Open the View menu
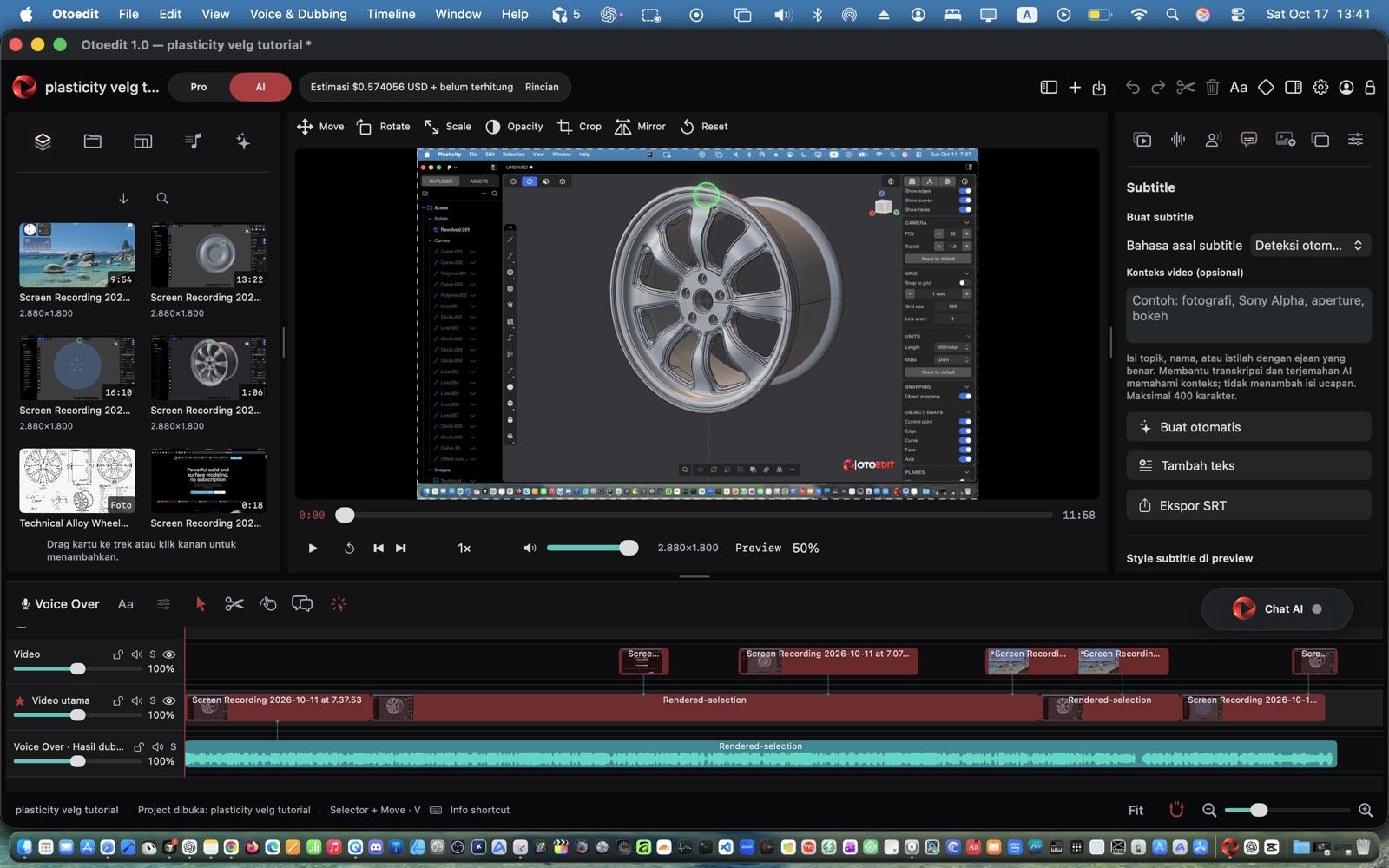Viewport: 1389px width, 868px height. [215, 14]
